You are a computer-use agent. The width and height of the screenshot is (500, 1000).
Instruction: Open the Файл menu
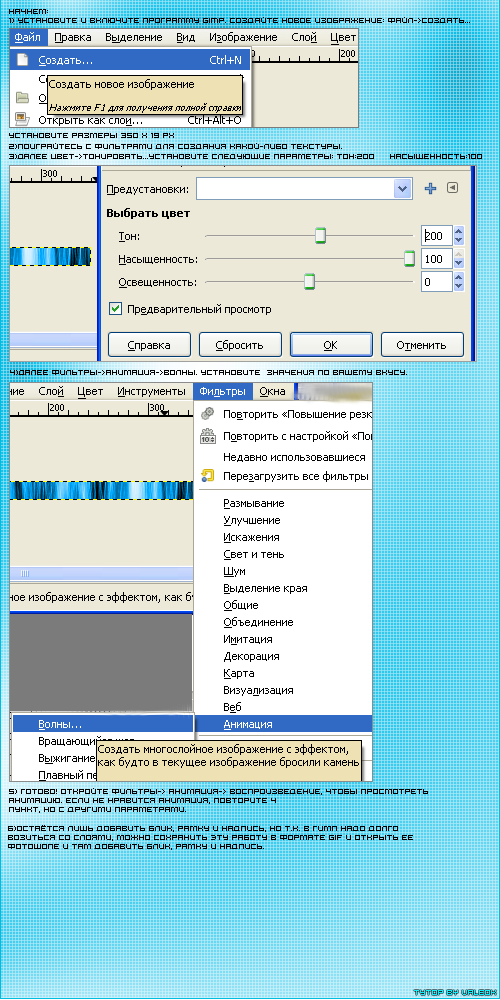click(x=27, y=38)
